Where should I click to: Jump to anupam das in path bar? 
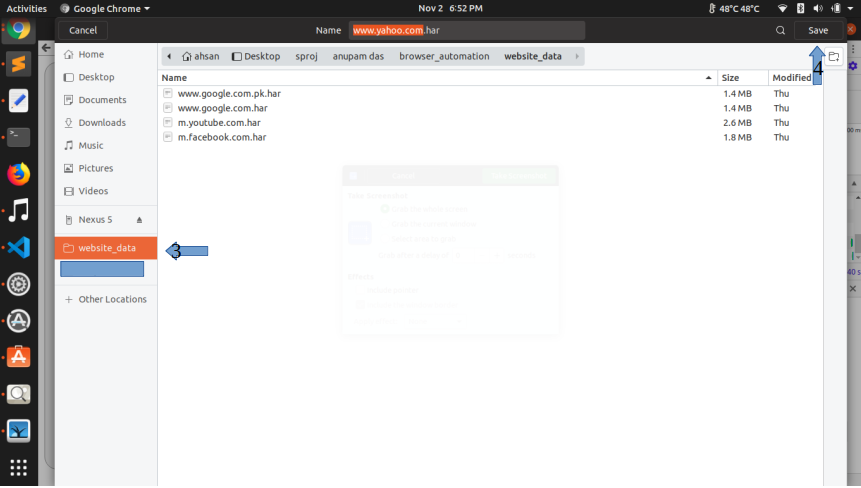click(x=358, y=57)
